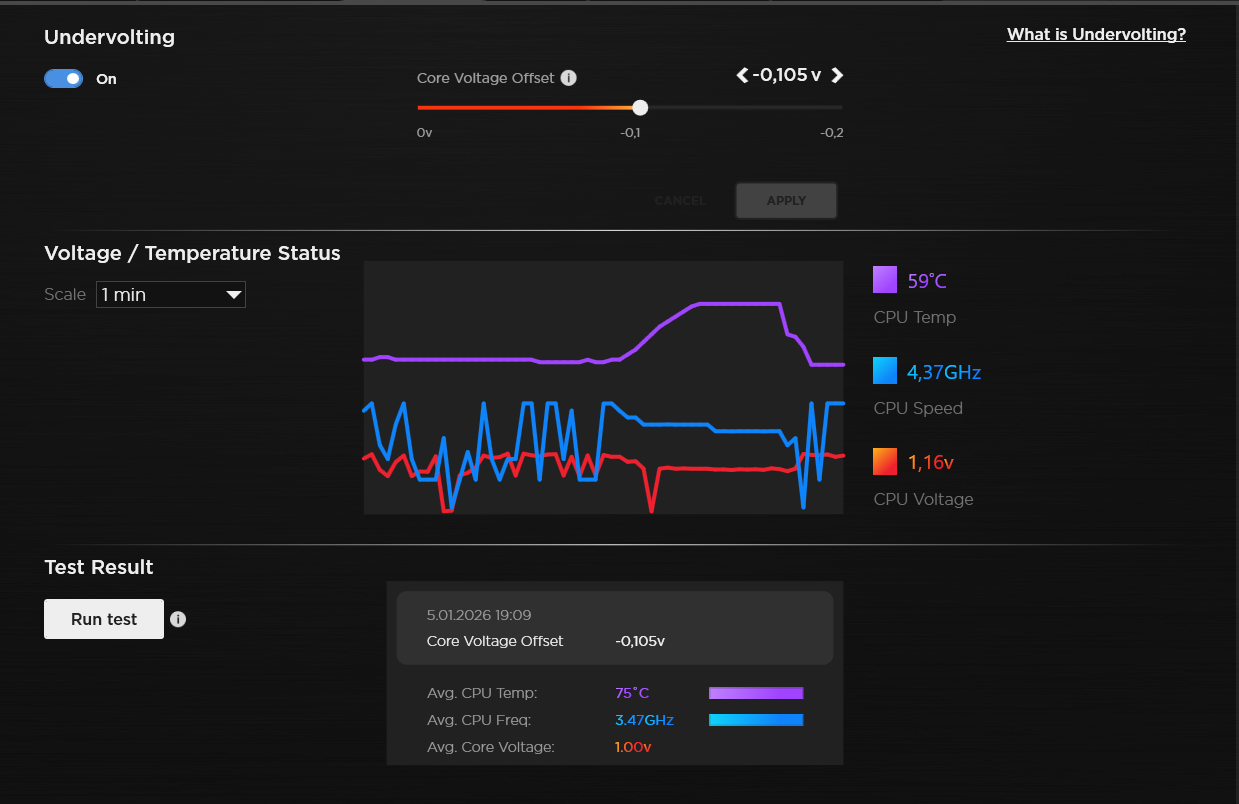Click the Cancel button
The image size is (1239, 804).
pos(680,201)
